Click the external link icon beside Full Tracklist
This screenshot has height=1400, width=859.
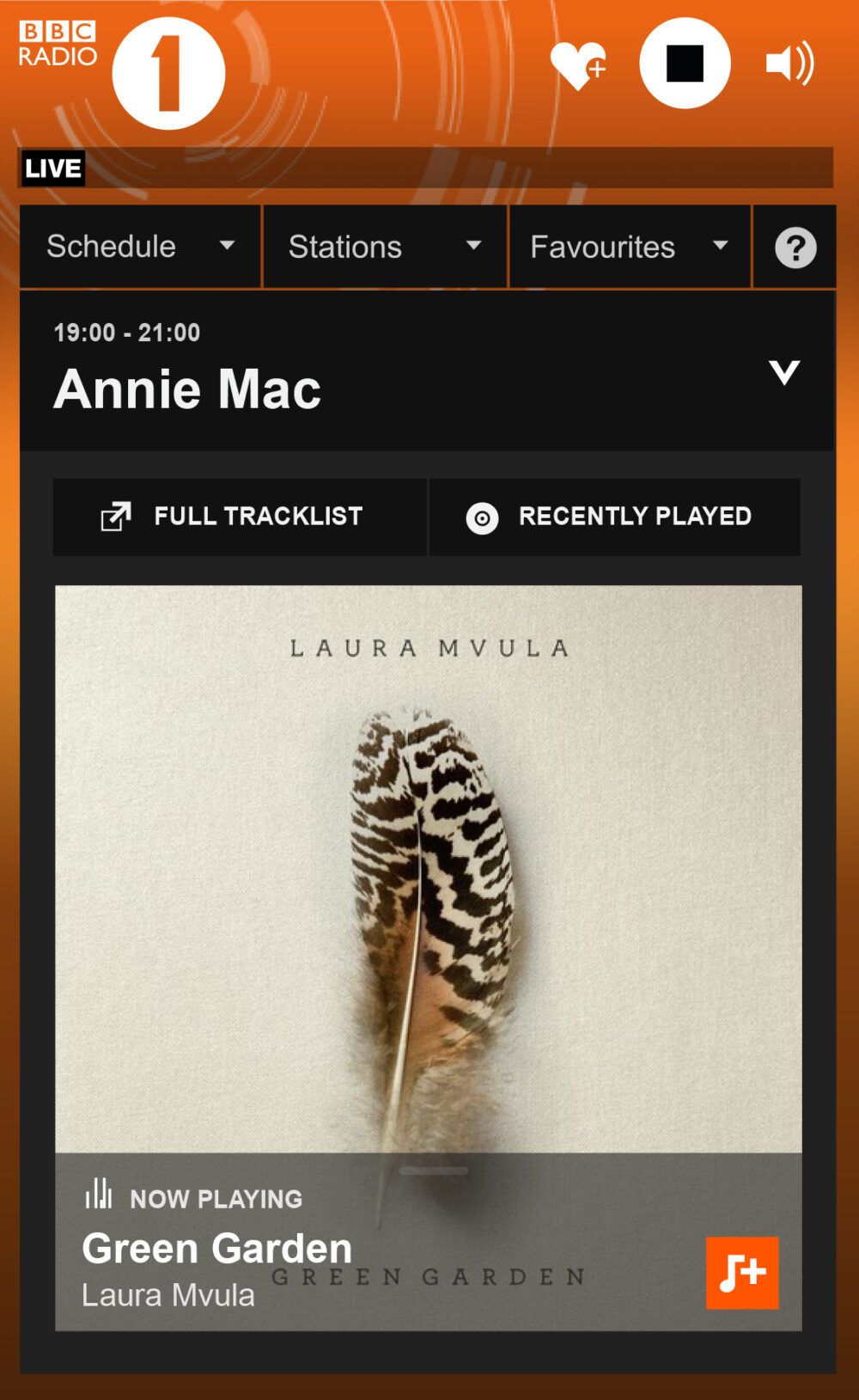tap(116, 517)
